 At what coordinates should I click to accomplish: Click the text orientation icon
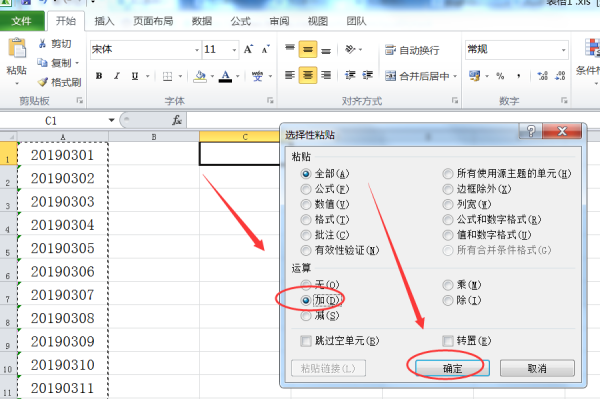point(350,49)
